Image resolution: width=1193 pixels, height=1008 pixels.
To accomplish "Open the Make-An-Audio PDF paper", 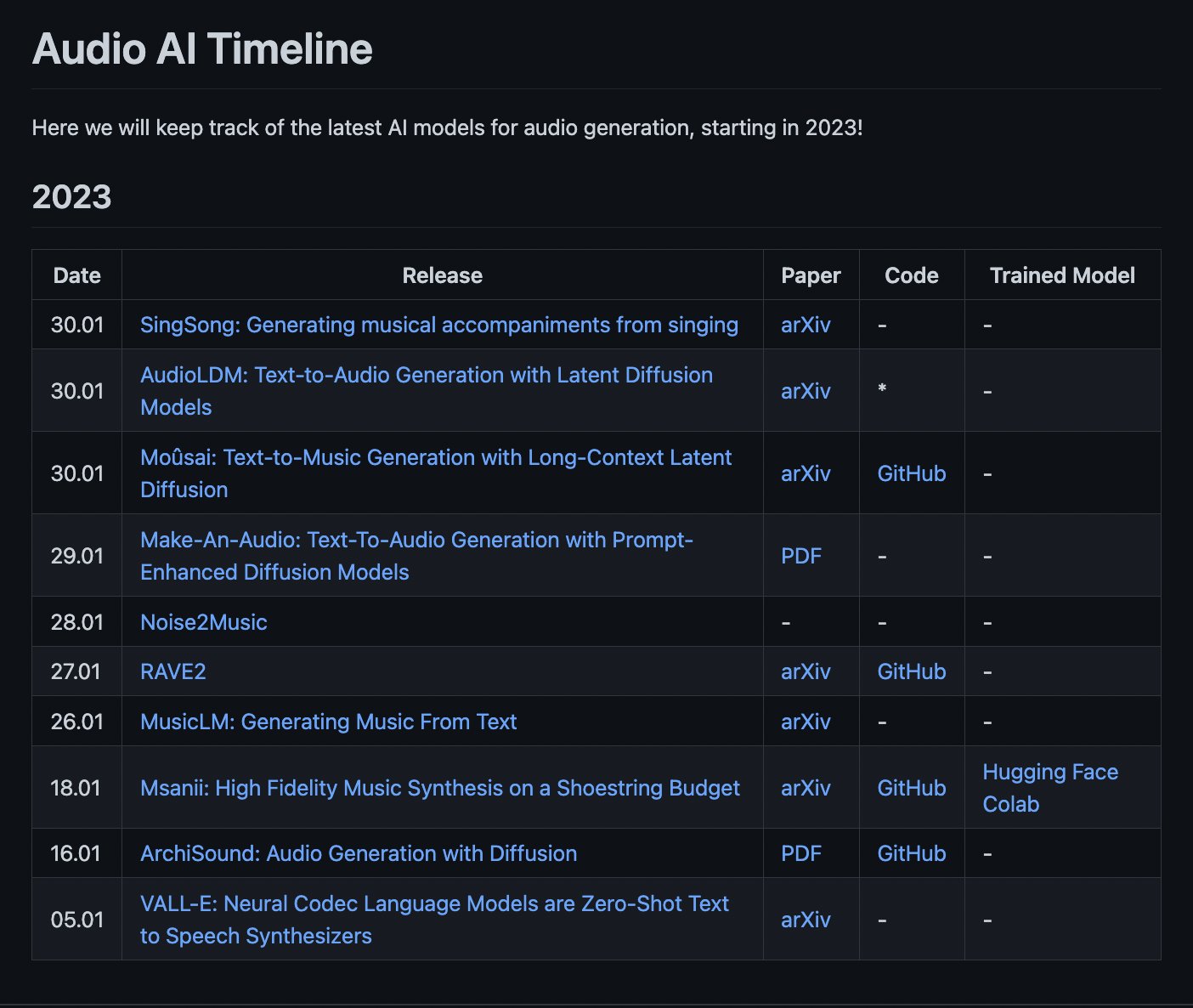I will tap(800, 555).
